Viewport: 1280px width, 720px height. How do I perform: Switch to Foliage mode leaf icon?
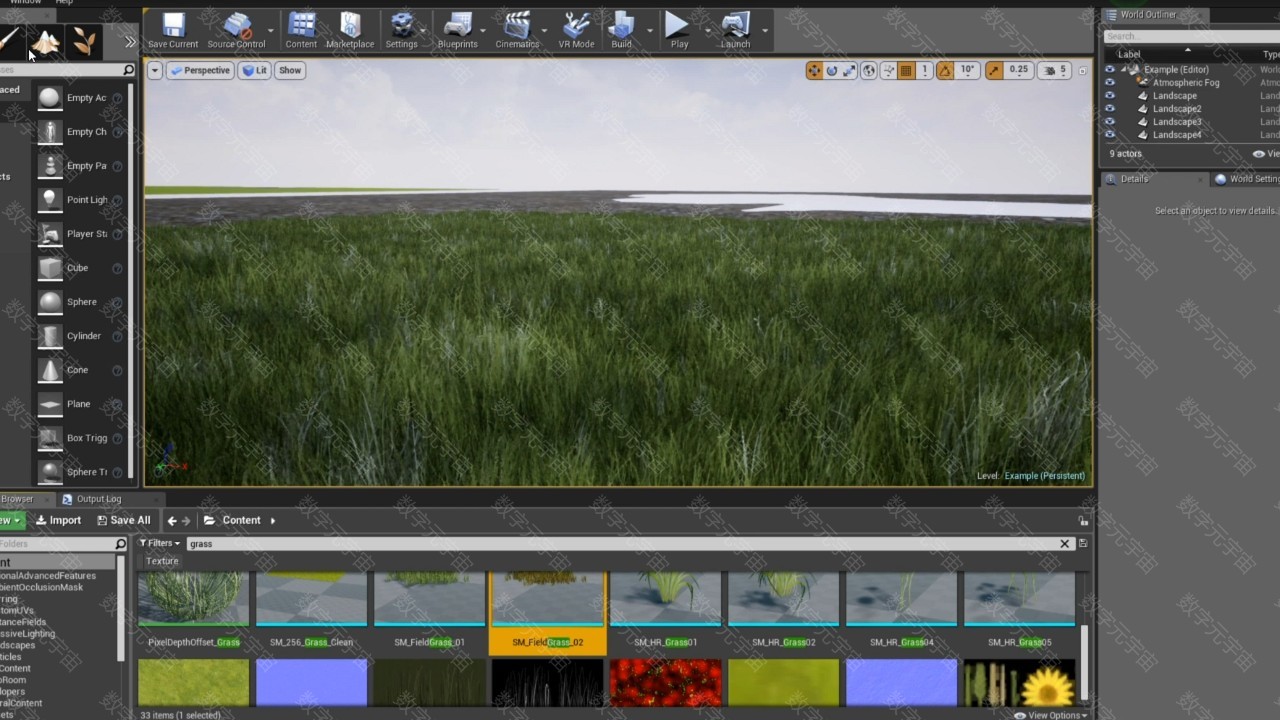(x=85, y=41)
